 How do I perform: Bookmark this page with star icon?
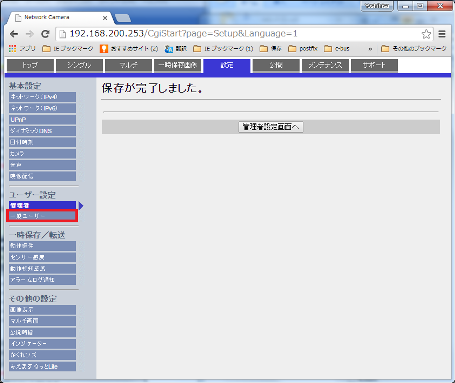coord(426,34)
